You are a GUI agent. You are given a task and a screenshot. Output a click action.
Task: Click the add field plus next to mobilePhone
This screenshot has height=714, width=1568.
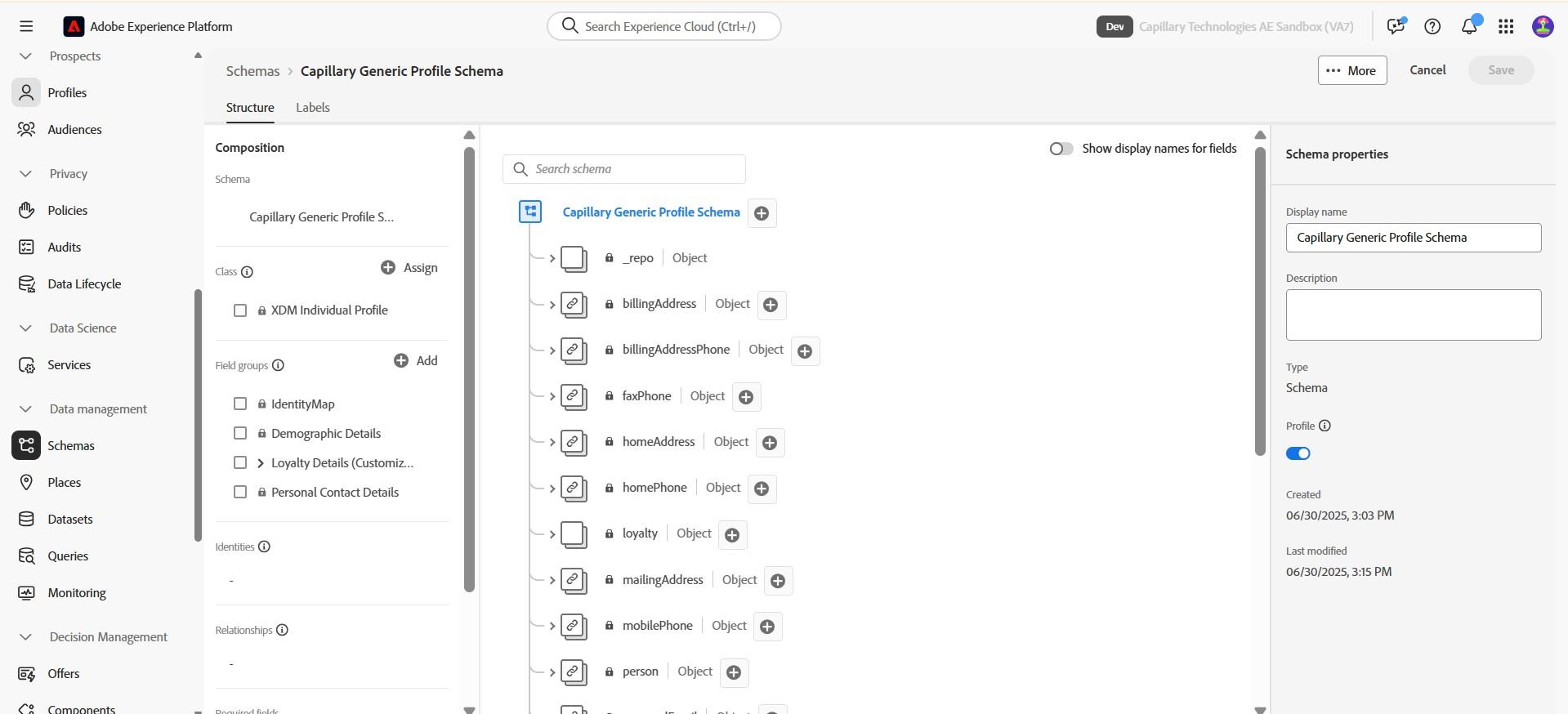[x=767, y=627]
